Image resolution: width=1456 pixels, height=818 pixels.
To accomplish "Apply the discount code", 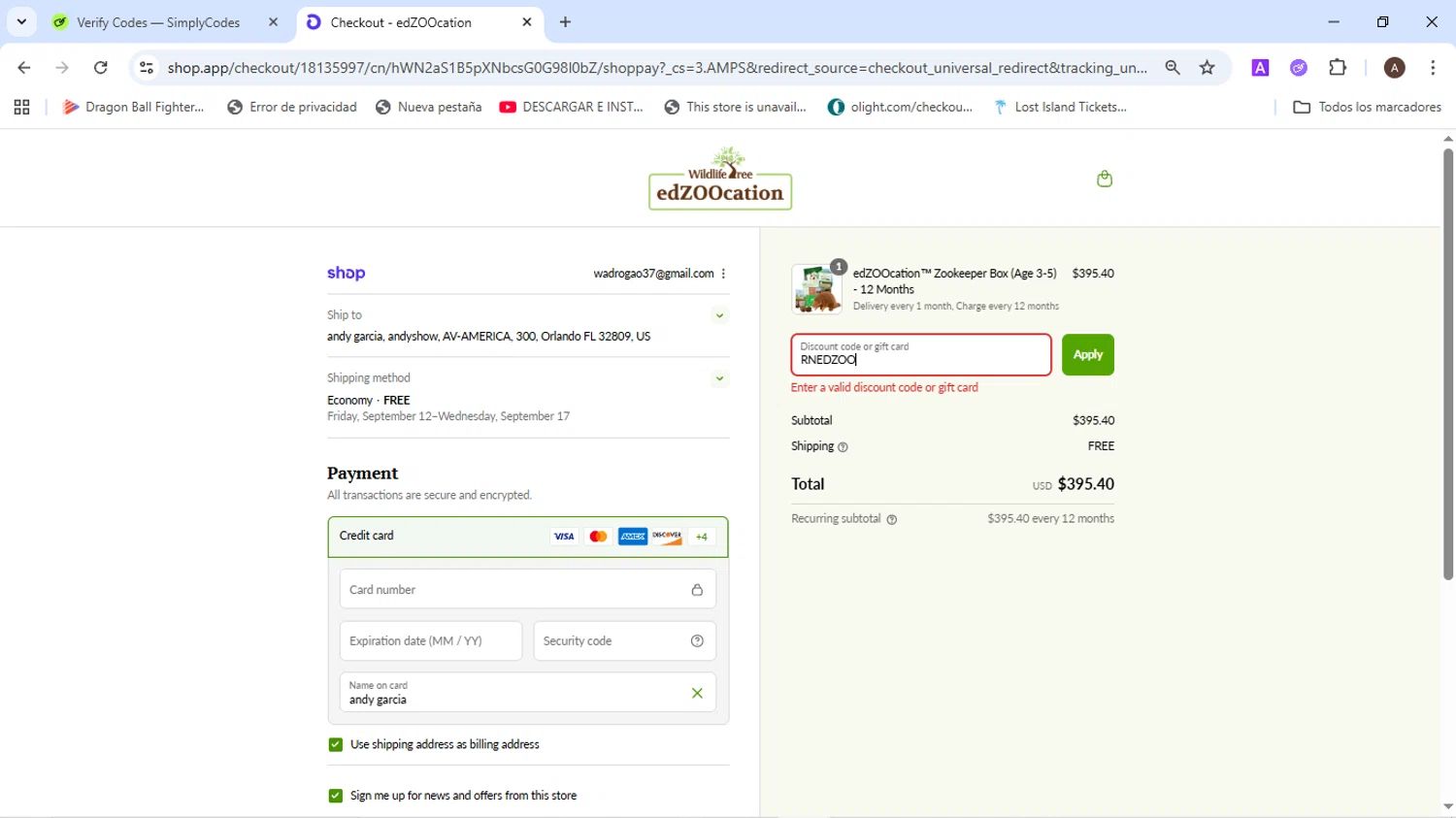I will [x=1087, y=355].
